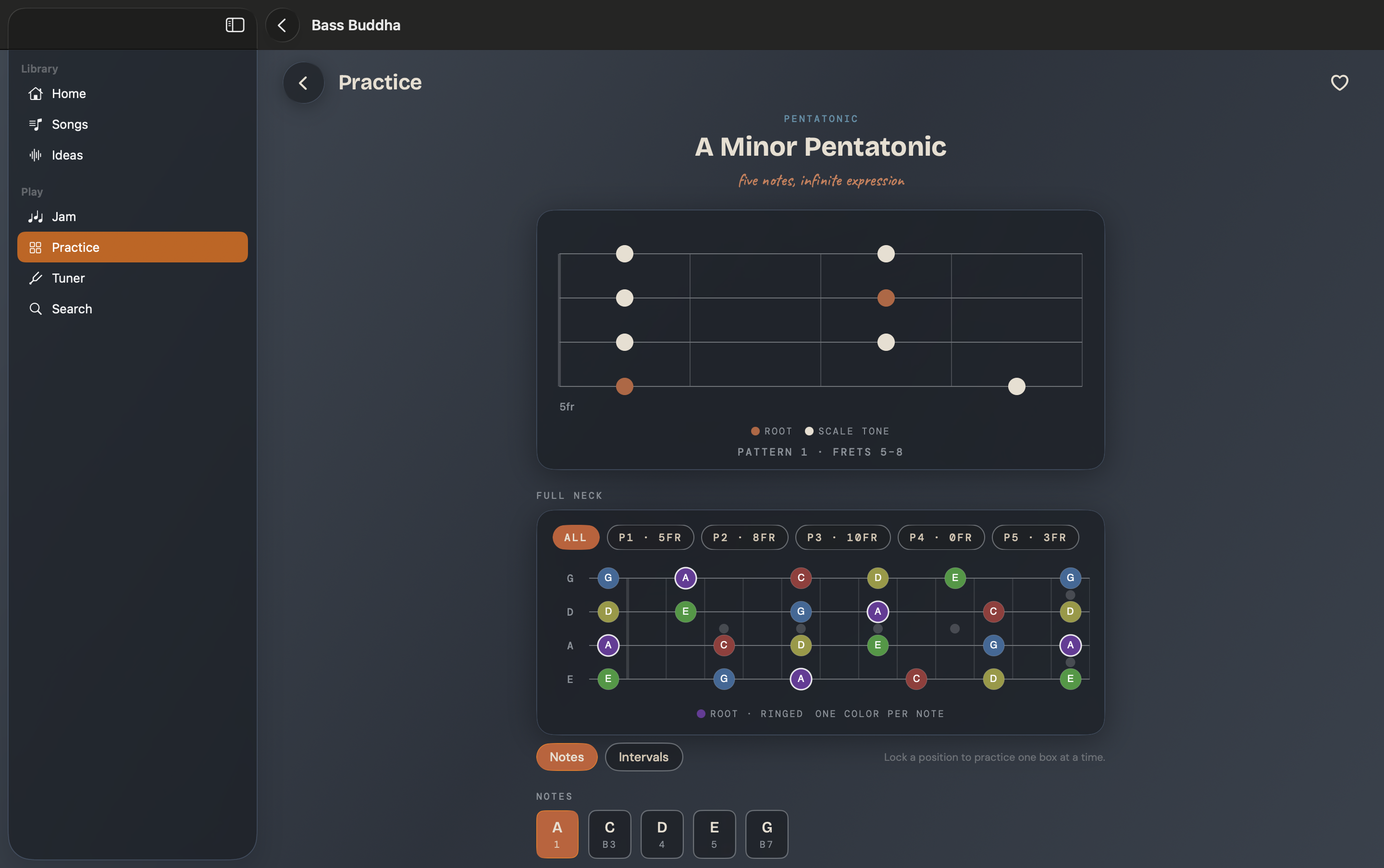Open Tuner in the sidebar

pyautogui.click(x=133, y=278)
